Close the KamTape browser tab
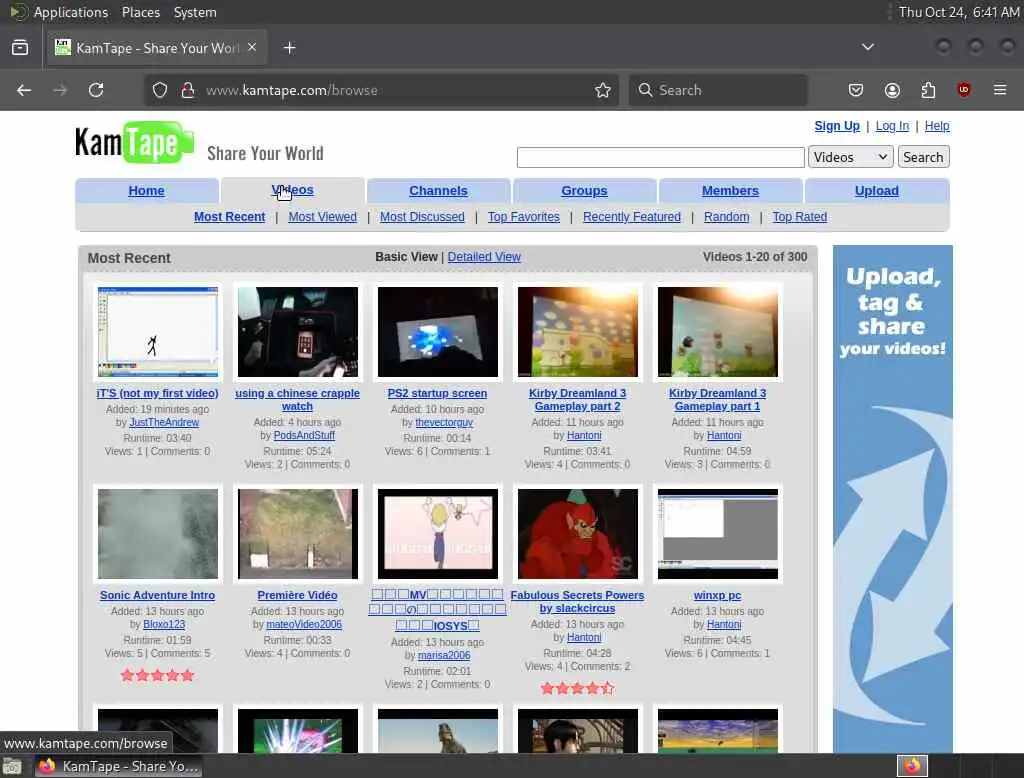 click(252, 47)
